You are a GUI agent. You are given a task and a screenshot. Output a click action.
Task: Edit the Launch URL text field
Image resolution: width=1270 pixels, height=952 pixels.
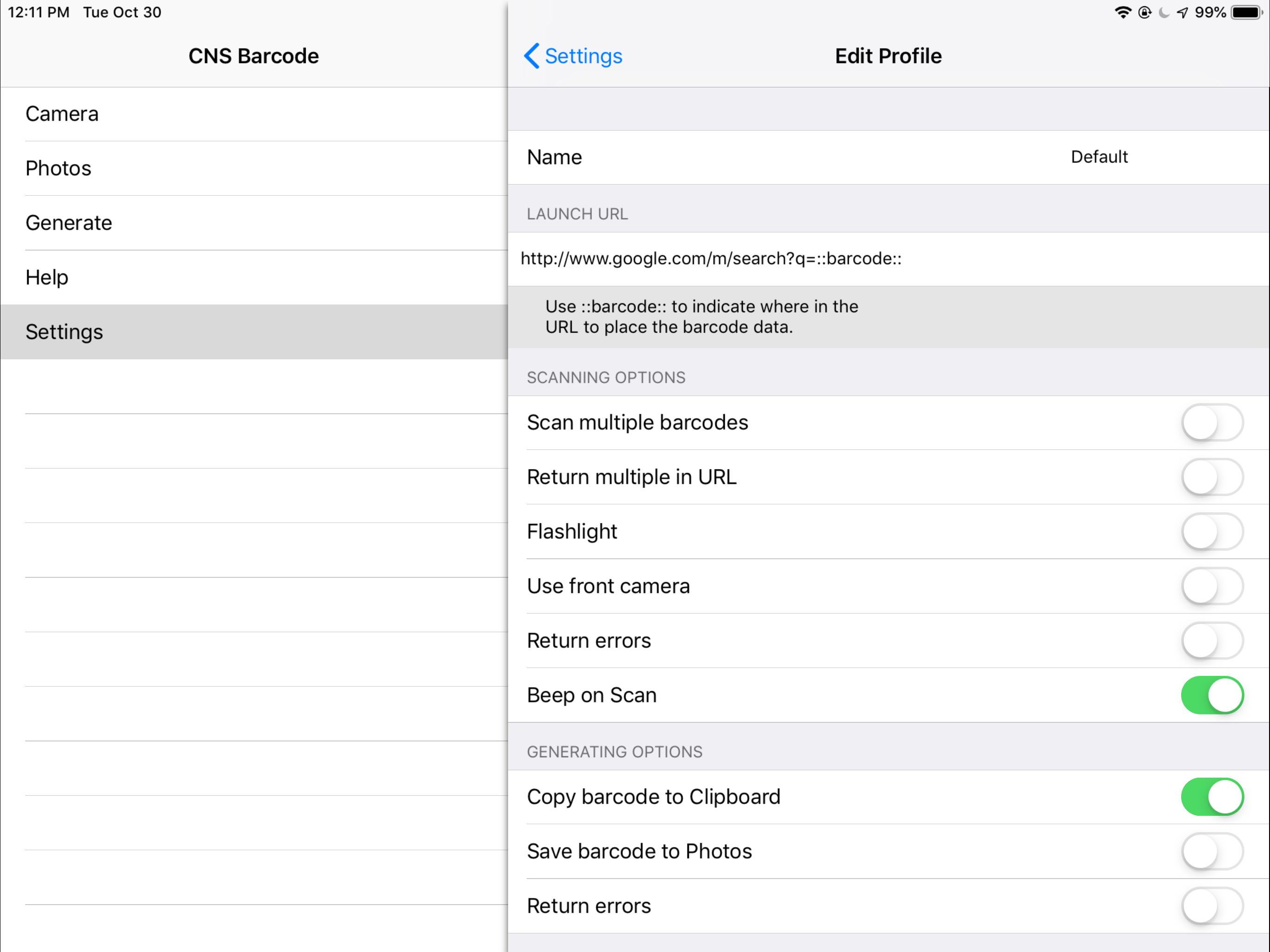pos(888,259)
